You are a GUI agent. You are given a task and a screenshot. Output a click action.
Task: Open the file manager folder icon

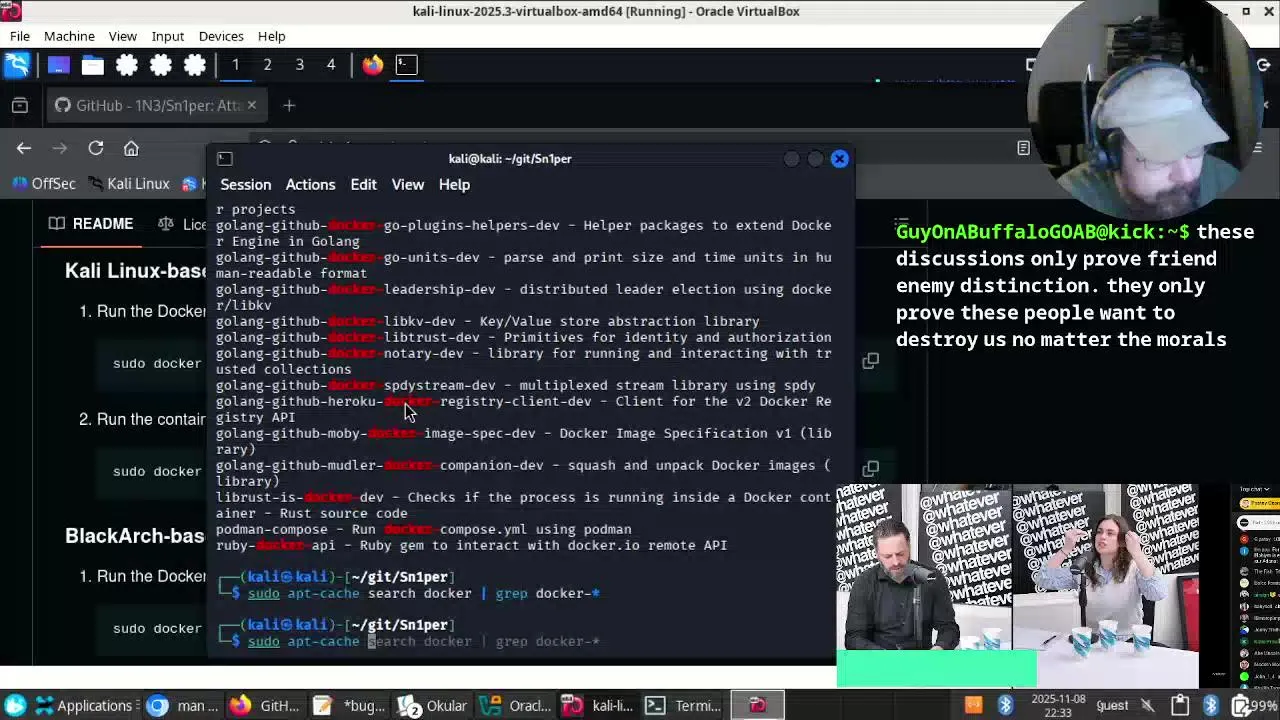tap(92, 65)
